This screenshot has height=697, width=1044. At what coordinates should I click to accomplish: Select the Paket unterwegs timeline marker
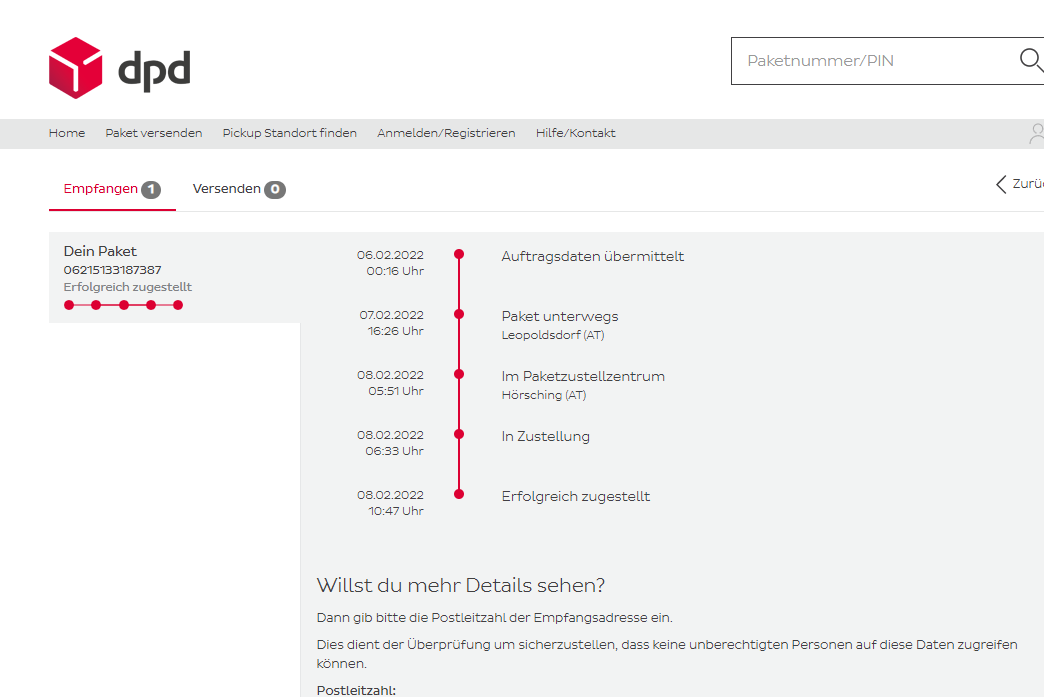click(459, 314)
